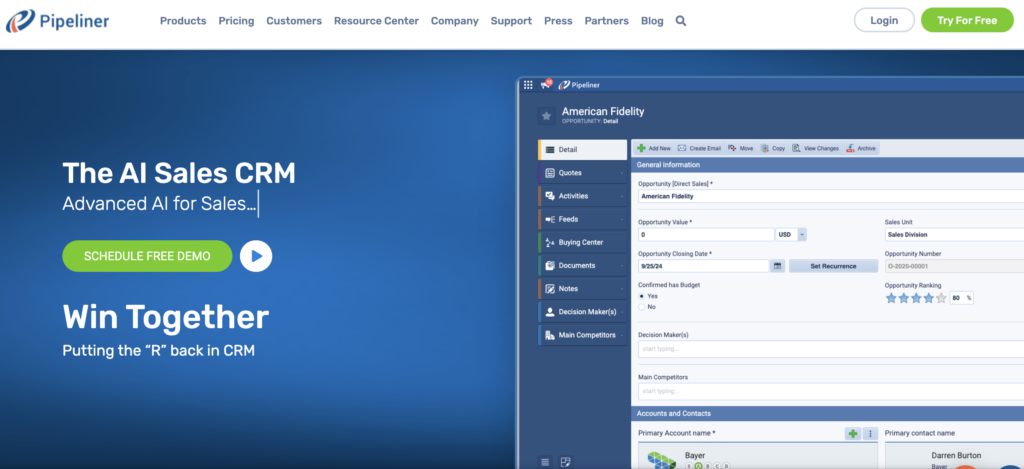
Task: Click the Pipeliner logo in the header
Action: tap(57, 21)
